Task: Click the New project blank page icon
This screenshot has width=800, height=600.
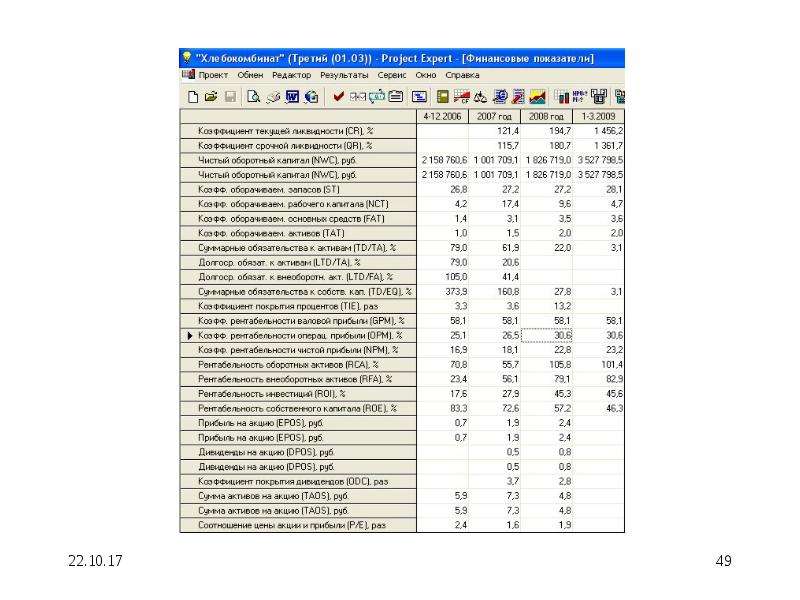Action: click(x=193, y=96)
